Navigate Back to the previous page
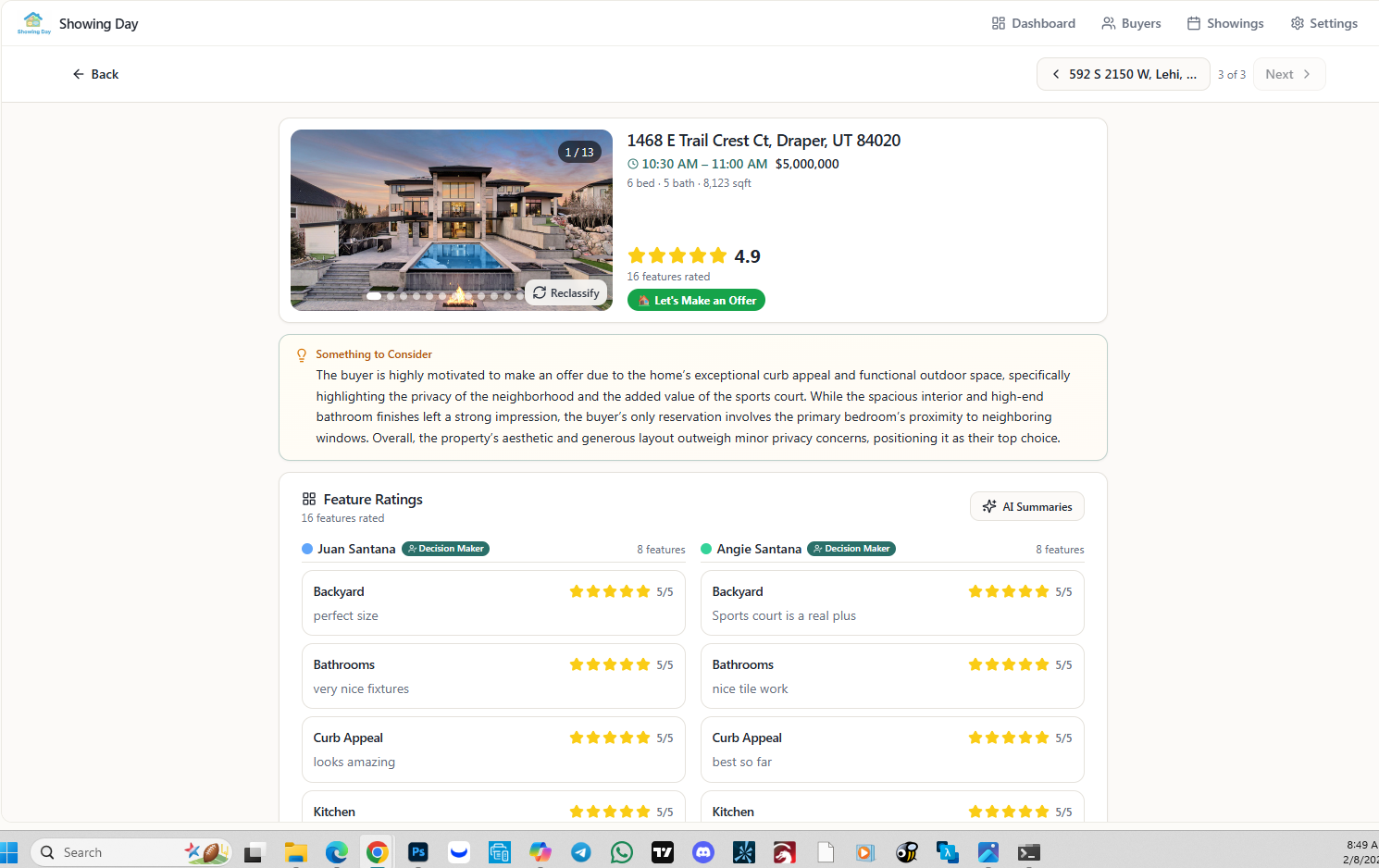 click(x=95, y=74)
